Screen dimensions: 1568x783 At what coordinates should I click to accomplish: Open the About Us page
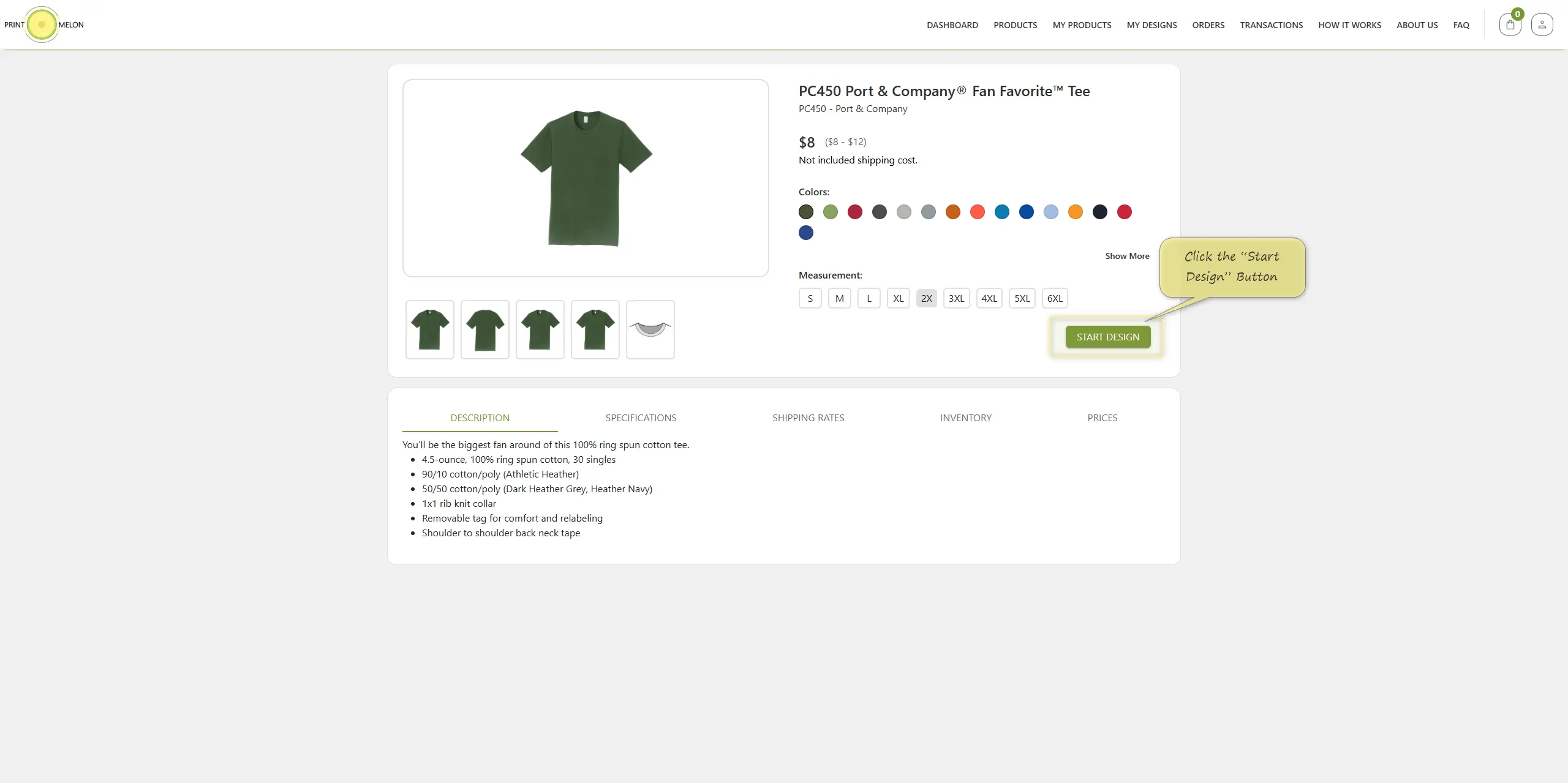pos(1417,25)
